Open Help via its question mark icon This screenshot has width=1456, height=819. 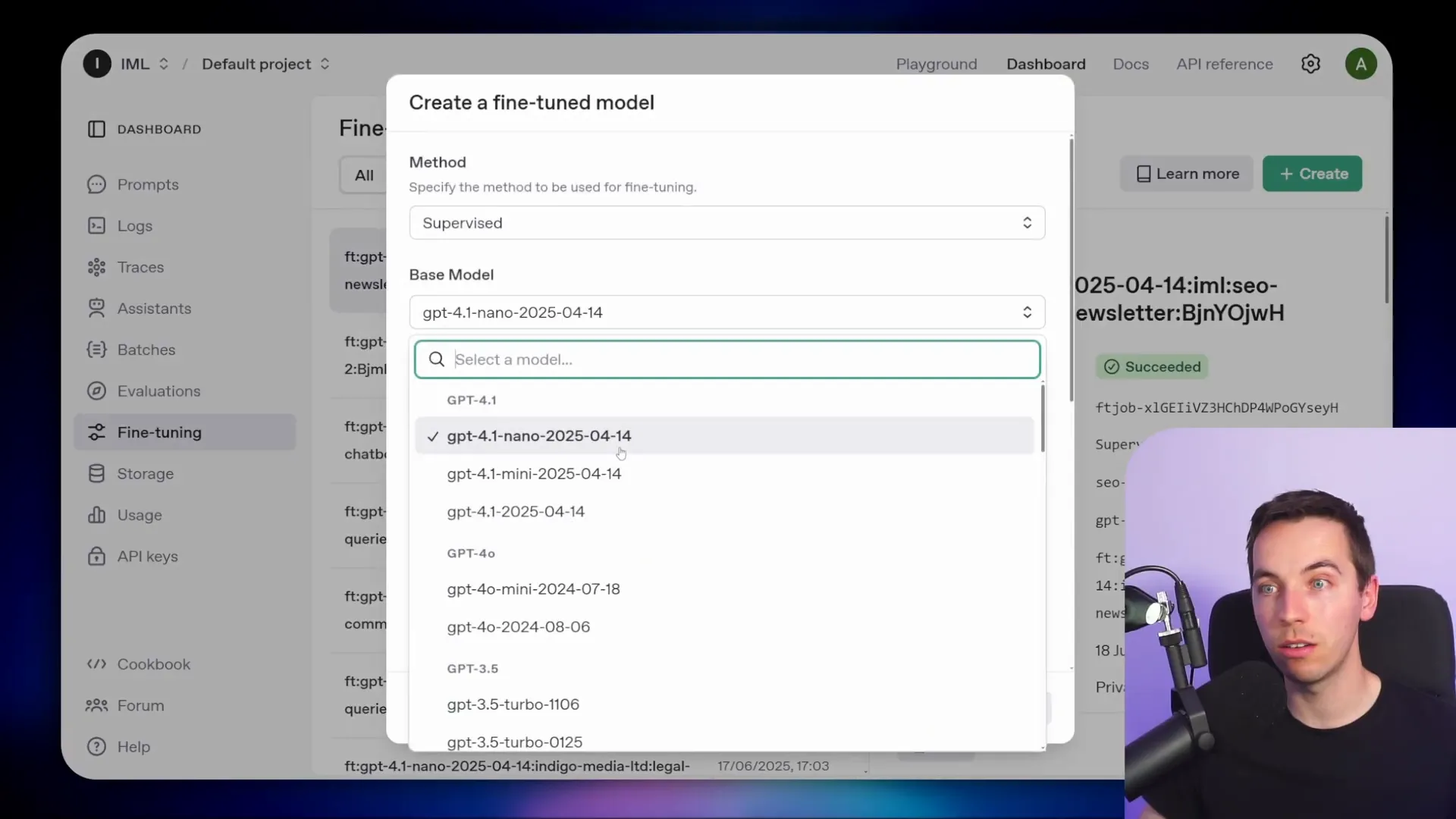coord(96,747)
